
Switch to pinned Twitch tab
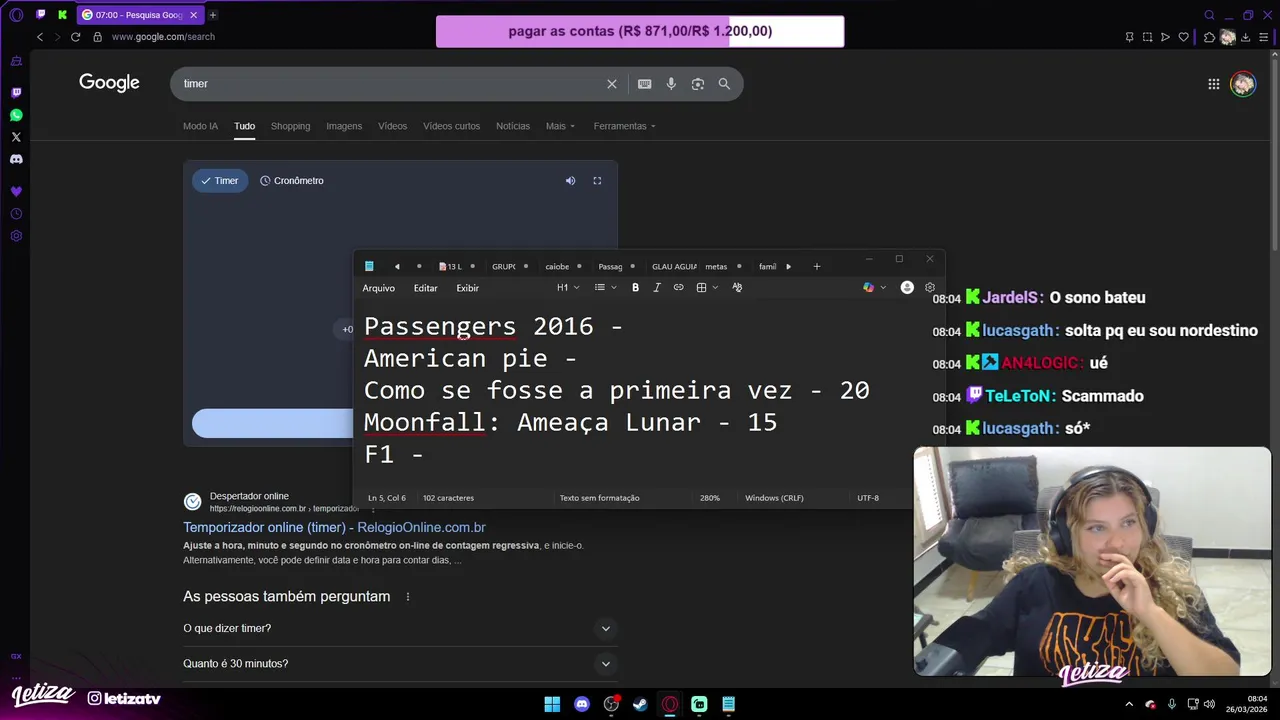tap(41, 15)
